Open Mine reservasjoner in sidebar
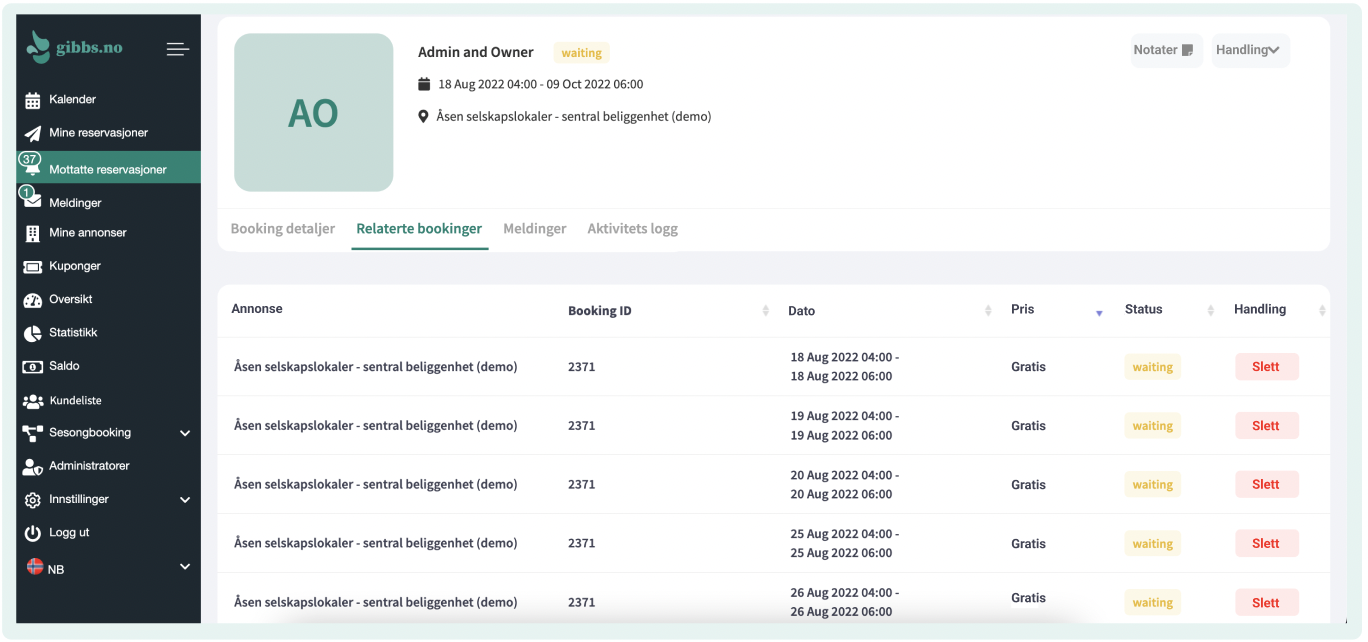The image size is (1368, 642). (98, 133)
